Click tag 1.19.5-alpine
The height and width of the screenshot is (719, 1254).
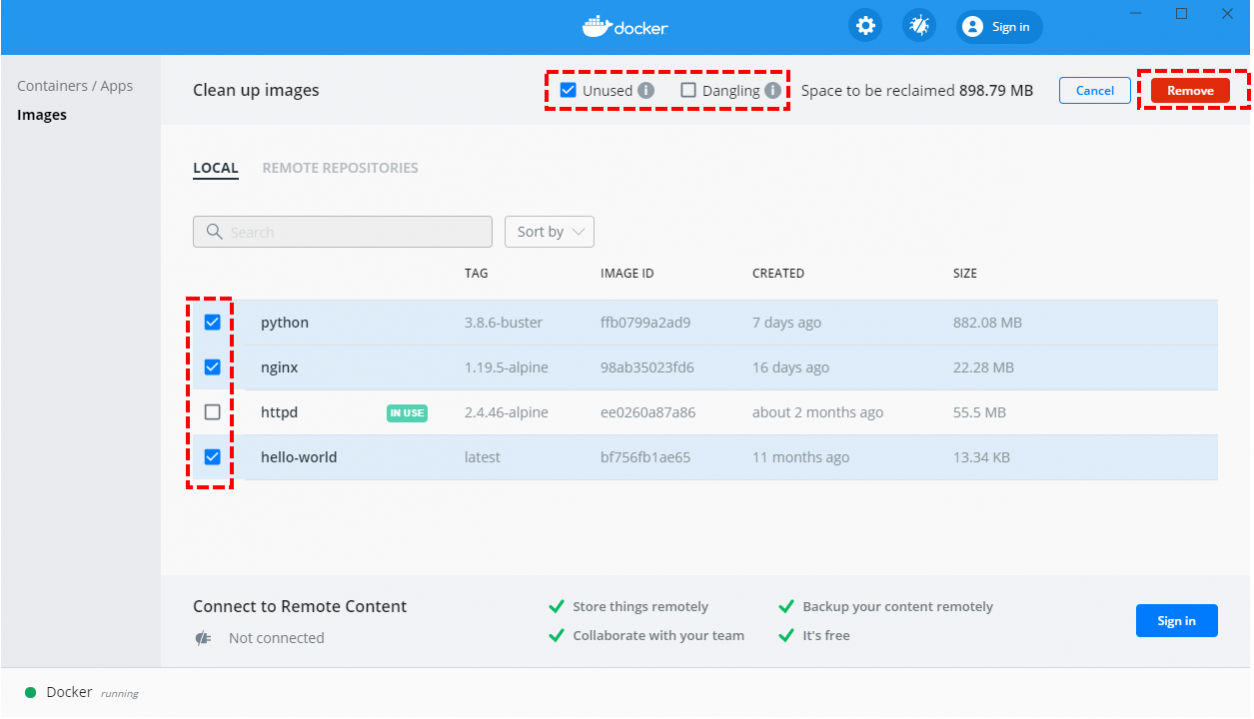[506, 367]
